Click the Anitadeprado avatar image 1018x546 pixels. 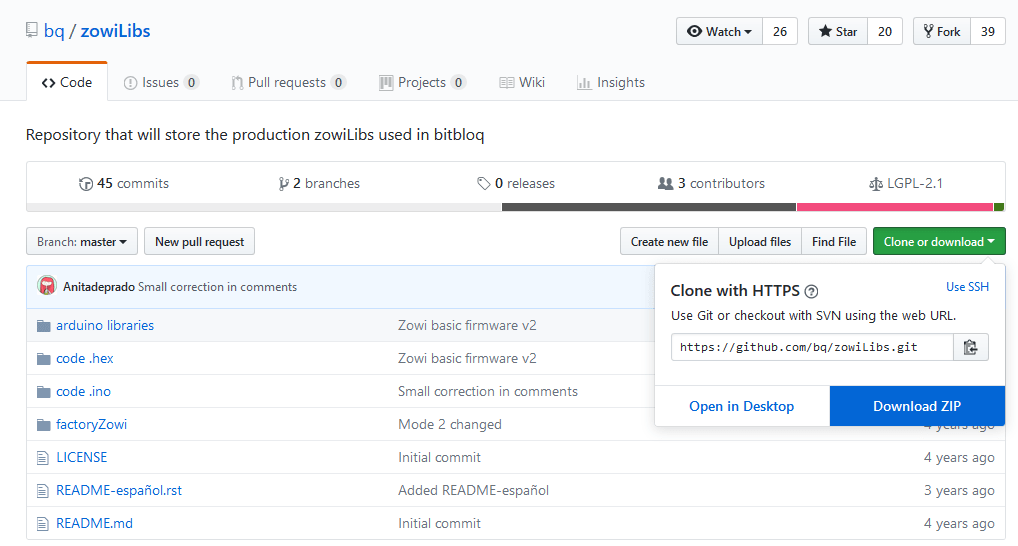[47, 286]
